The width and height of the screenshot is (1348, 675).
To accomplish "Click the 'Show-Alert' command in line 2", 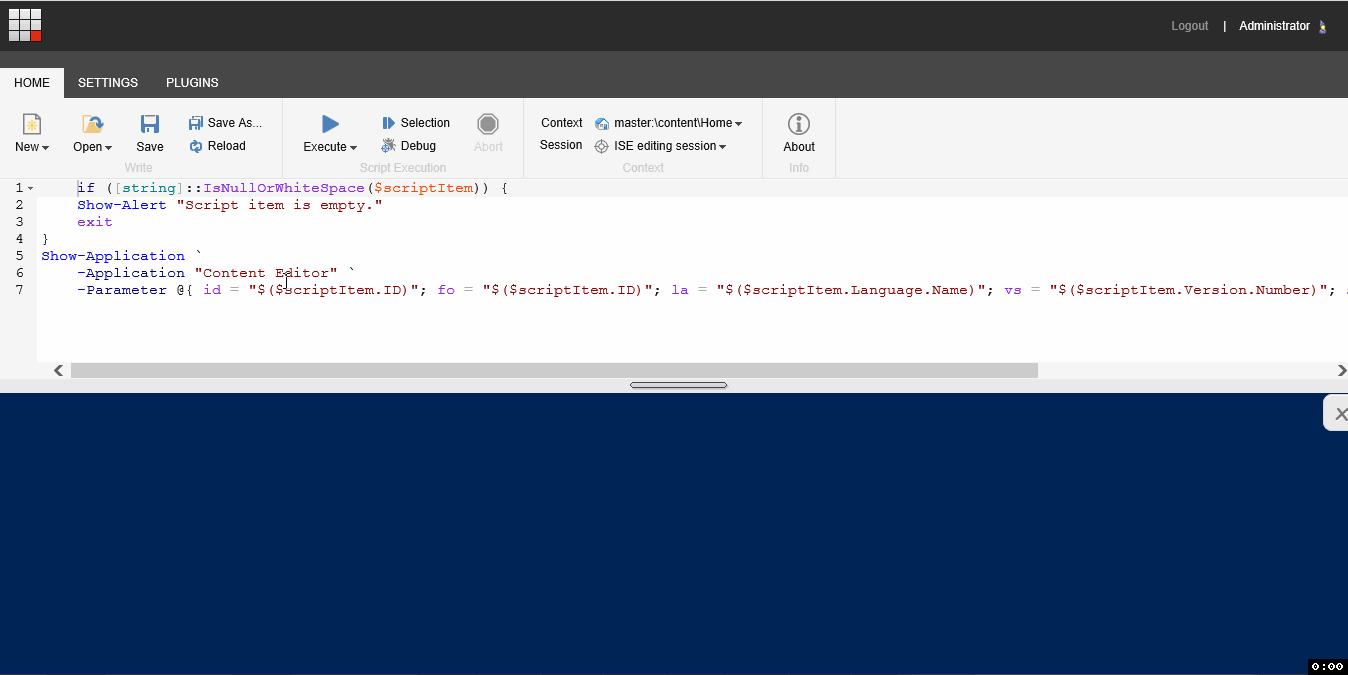I will 122,205.
